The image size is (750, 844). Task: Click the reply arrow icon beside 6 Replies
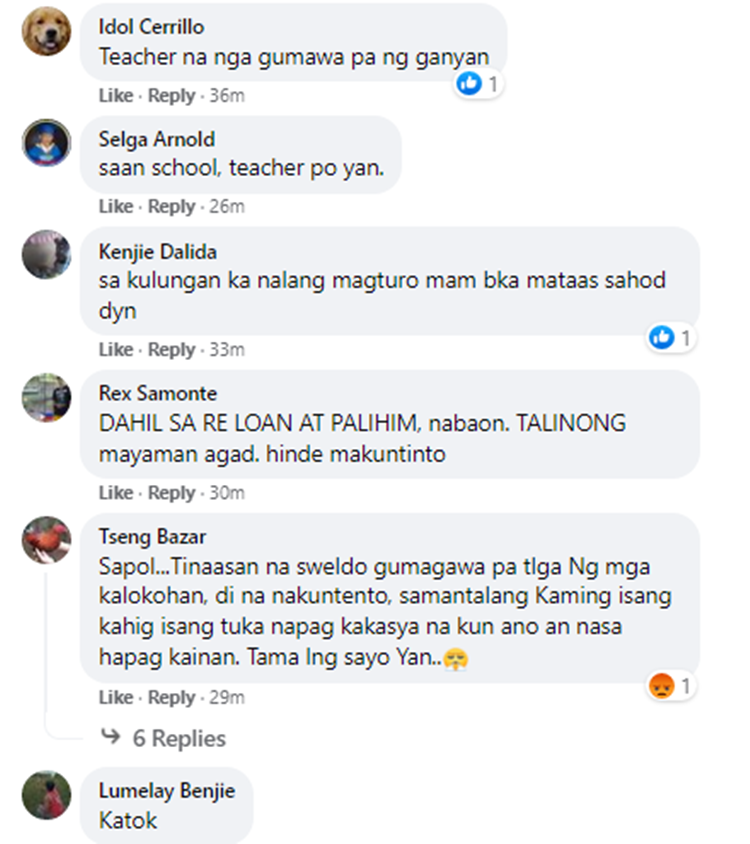[x=111, y=736]
